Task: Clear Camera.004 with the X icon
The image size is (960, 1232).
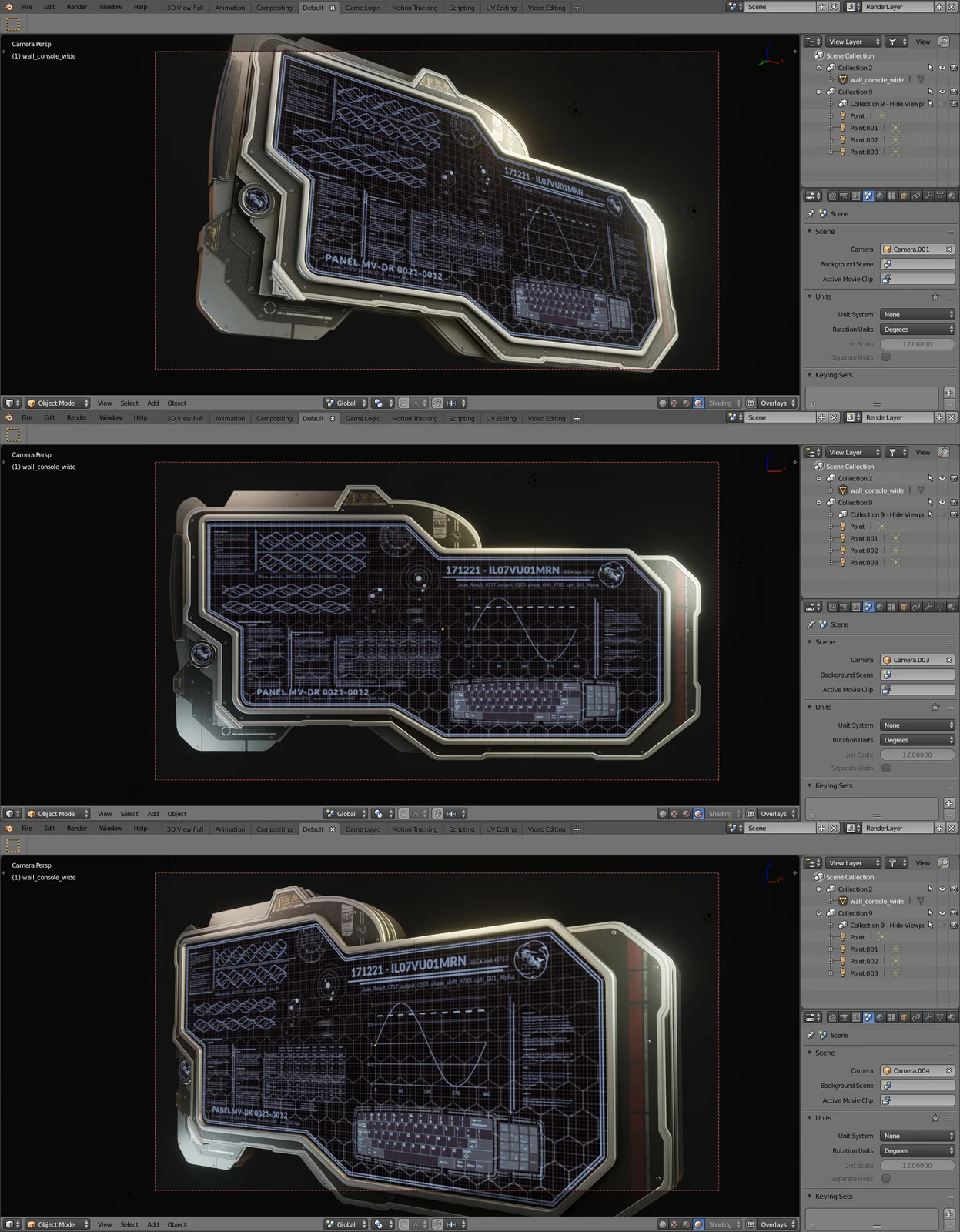Action: (949, 1070)
